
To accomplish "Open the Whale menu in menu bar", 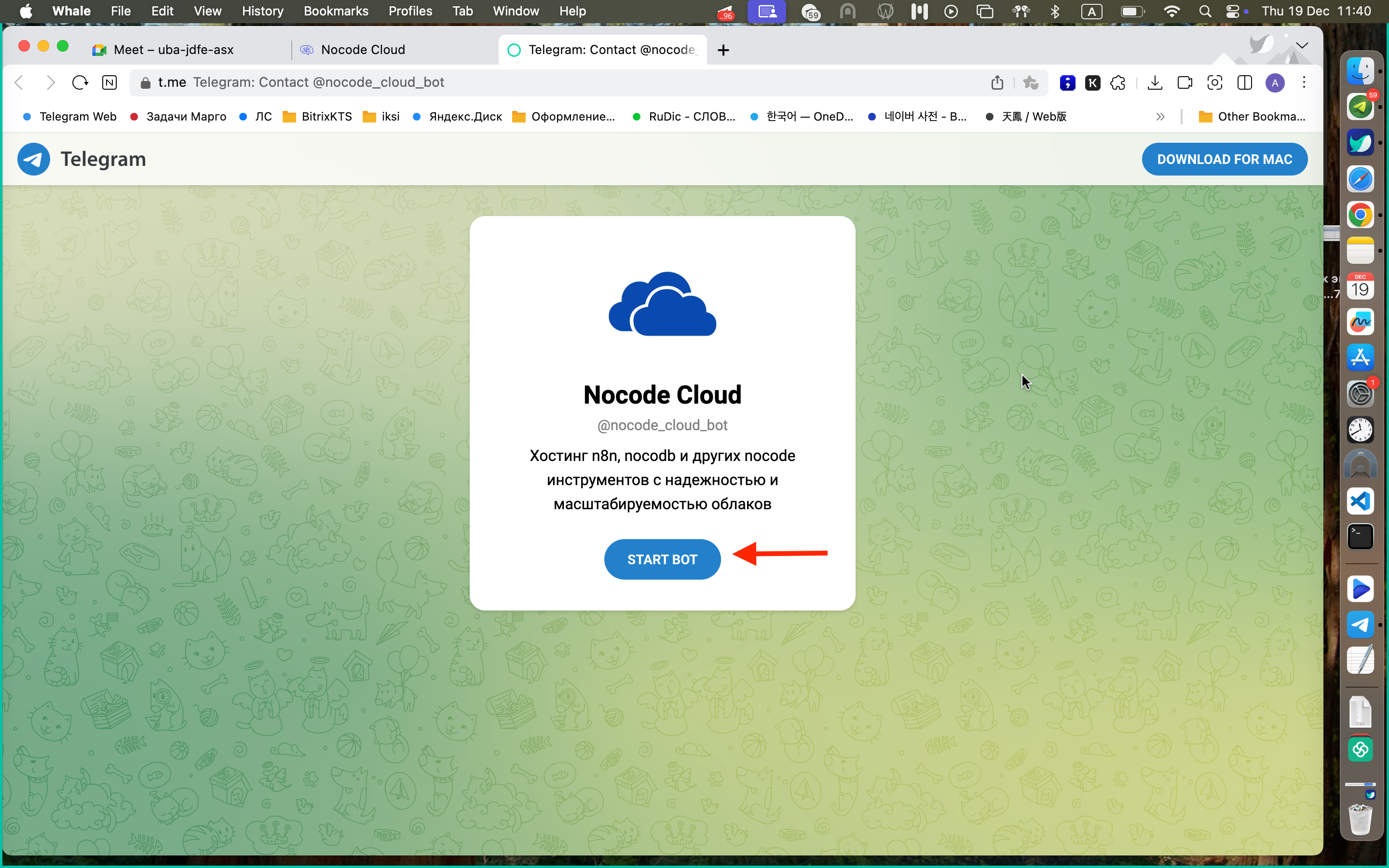I will pyautogui.click(x=71, y=11).
